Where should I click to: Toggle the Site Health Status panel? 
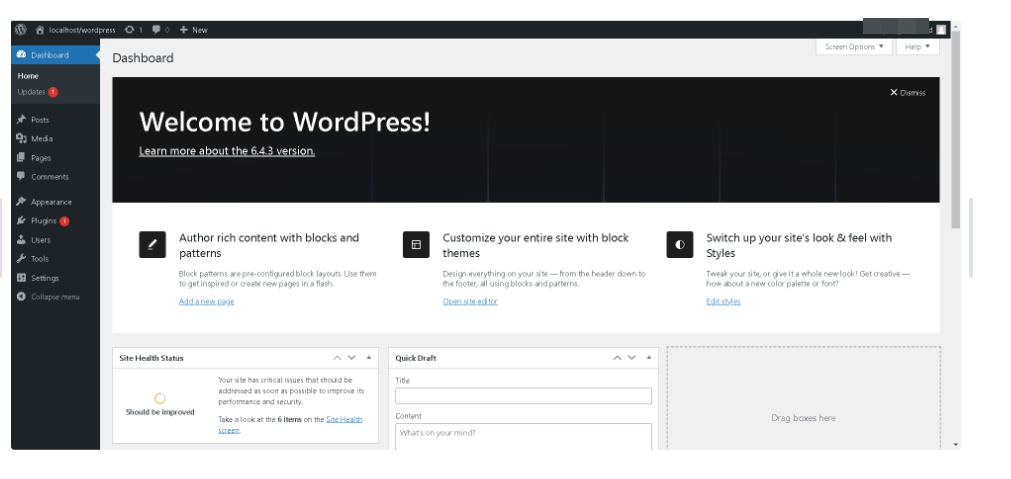pos(369,358)
